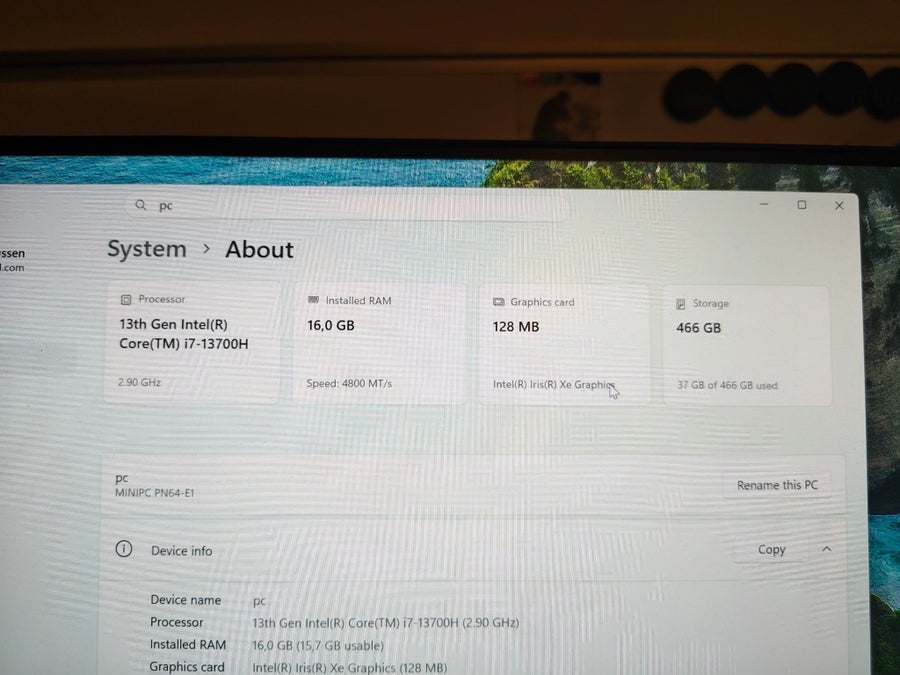The height and width of the screenshot is (675, 900).
Task: Click the Rename this PC button
Action: pos(777,485)
